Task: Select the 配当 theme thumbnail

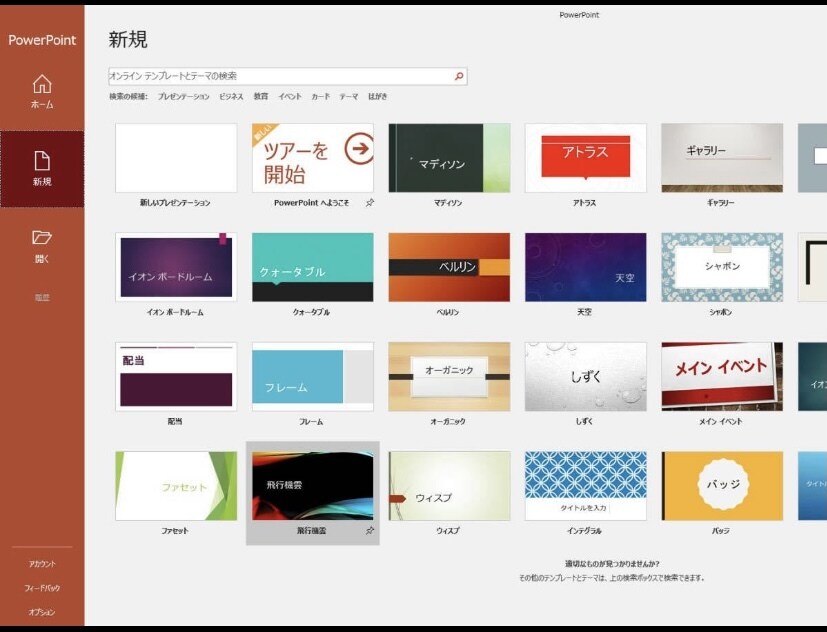Action: (176, 377)
